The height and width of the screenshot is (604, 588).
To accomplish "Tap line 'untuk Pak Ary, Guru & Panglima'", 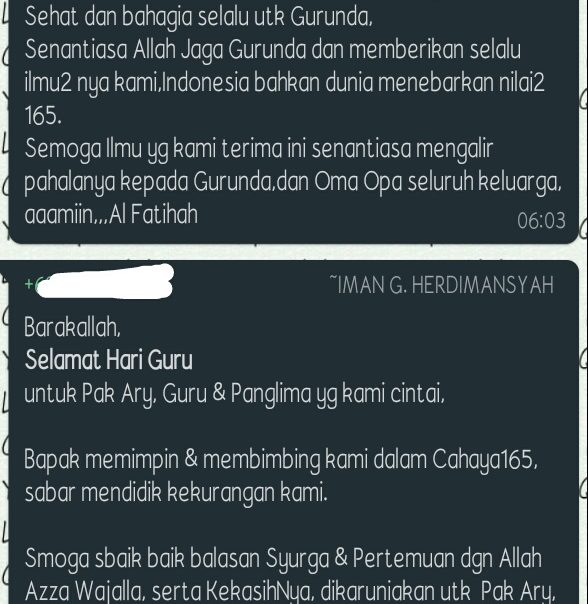I will [235, 394].
